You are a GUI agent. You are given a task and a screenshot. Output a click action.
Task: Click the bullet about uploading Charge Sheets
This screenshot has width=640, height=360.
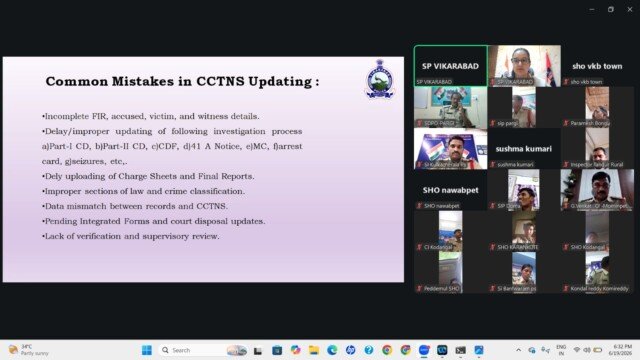[x=148, y=176]
